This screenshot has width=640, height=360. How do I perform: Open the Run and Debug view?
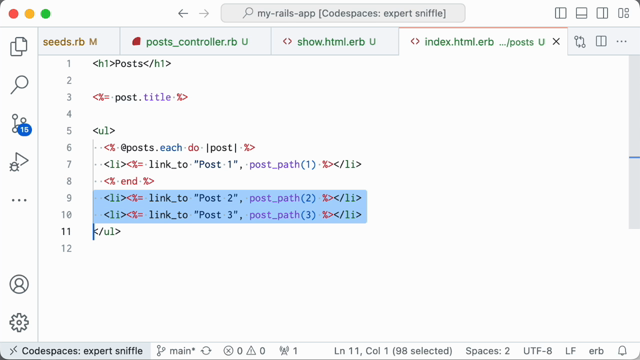(x=19, y=162)
